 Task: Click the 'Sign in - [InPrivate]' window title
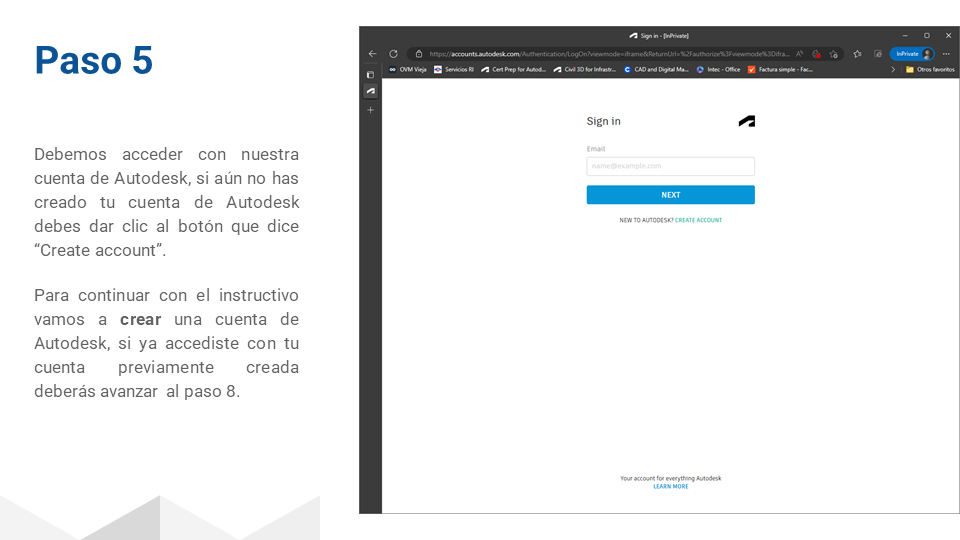664,36
